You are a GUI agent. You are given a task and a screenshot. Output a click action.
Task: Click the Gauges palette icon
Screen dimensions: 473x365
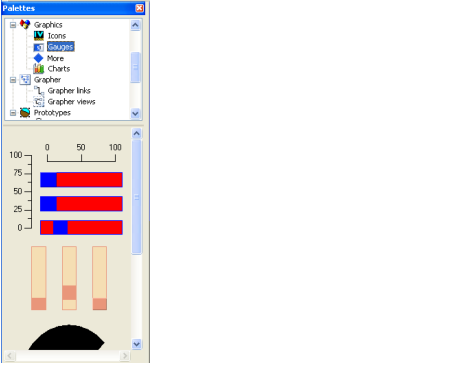pyautogui.click(x=39, y=47)
